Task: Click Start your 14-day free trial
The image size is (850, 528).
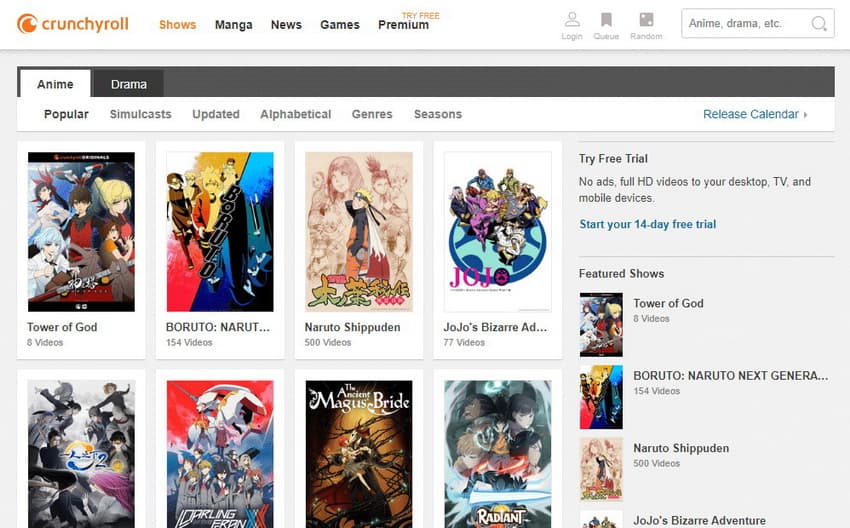Action: tap(647, 224)
